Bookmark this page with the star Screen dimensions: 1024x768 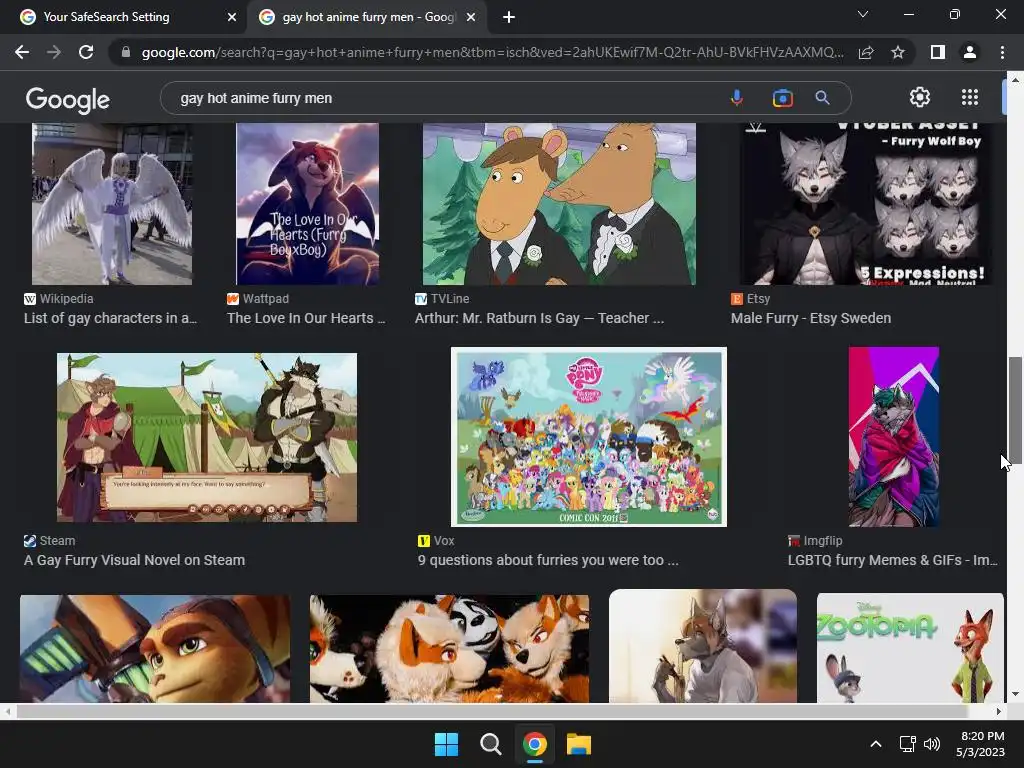click(x=898, y=52)
